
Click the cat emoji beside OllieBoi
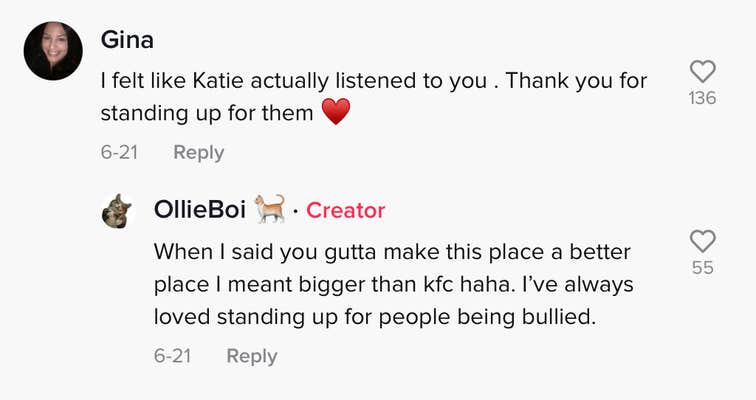tap(269, 209)
